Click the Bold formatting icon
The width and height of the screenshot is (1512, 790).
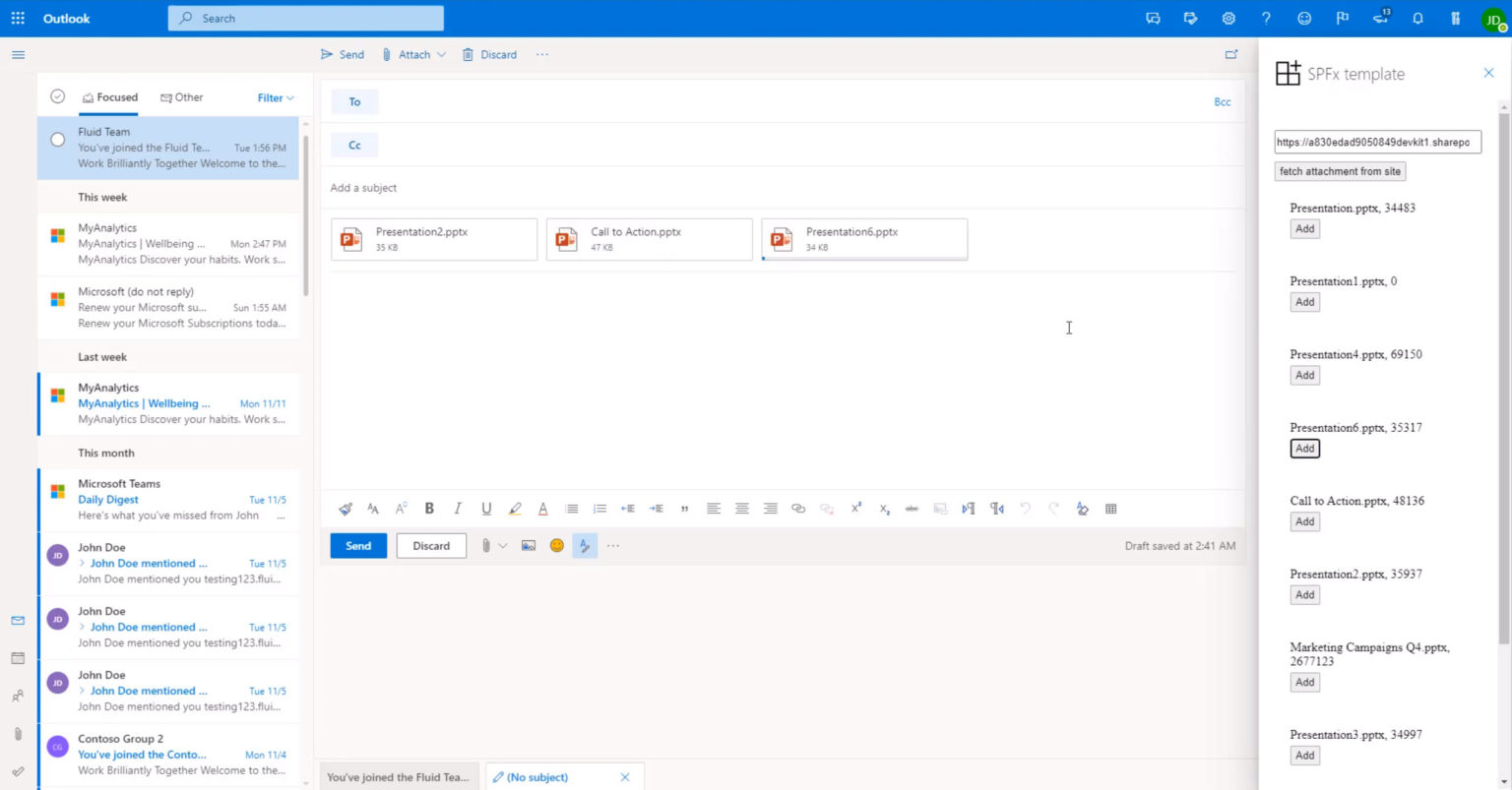click(x=429, y=509)
